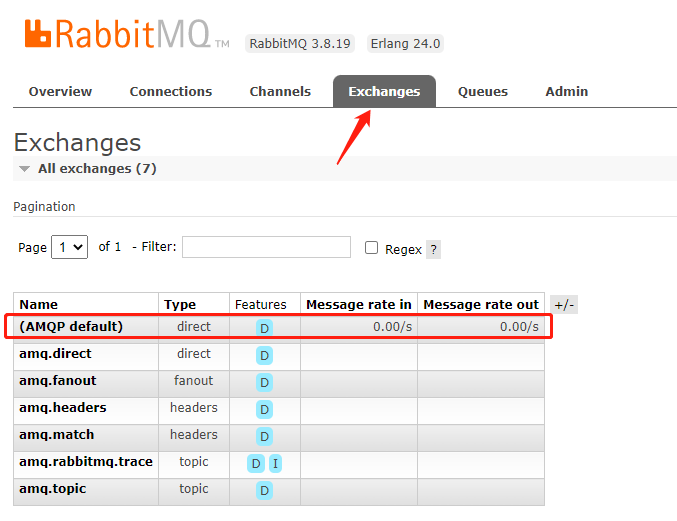The width and height of the screenshot is (677, 521).
Task: Click the Features column header
Action: point(261,304)
